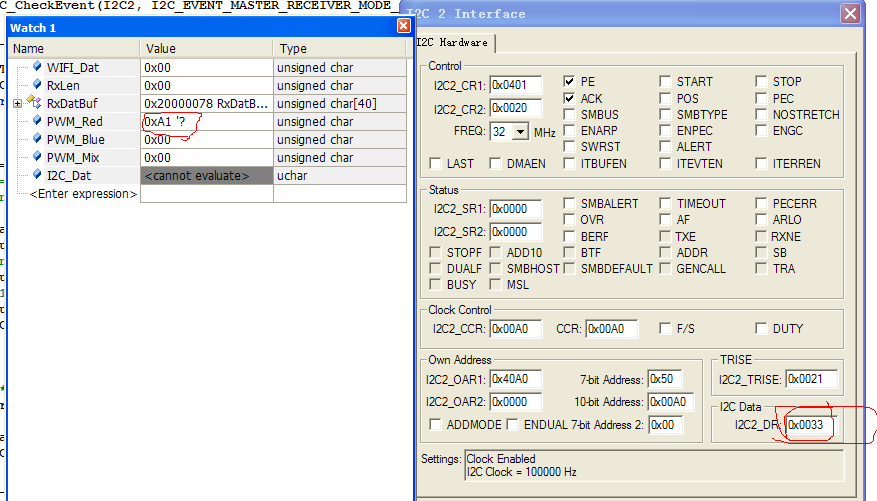The image size is (877, 501).
Task: Toggle the LAST checkbox
Action: [435, 163]
